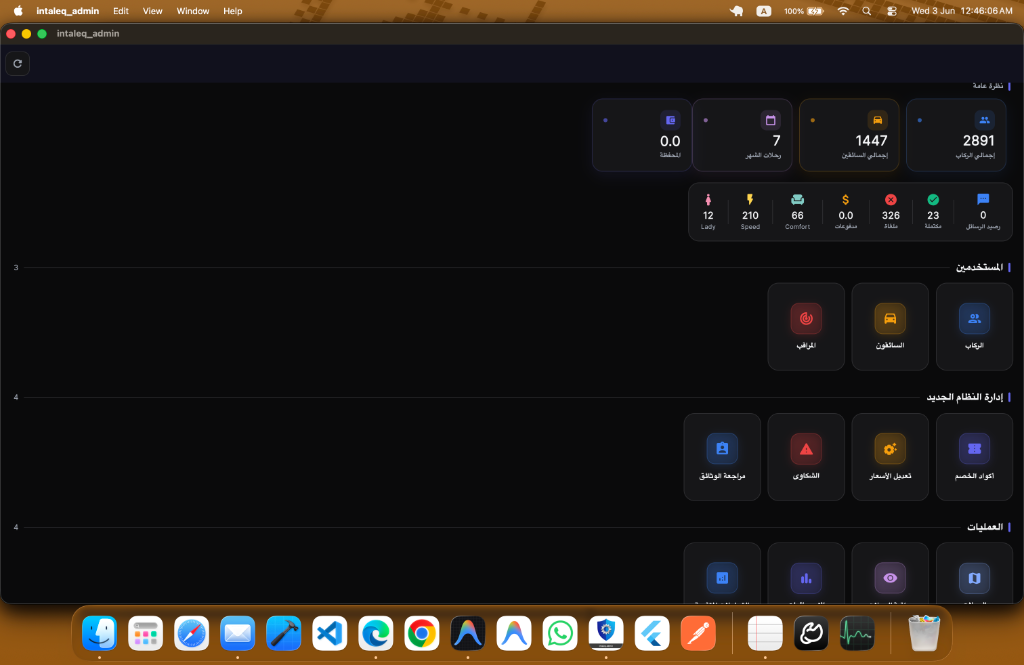This screenshot has height=665, width=1024.
Task: Open the Apple menu
Action: pyautogui.click(x=18, y=11)
